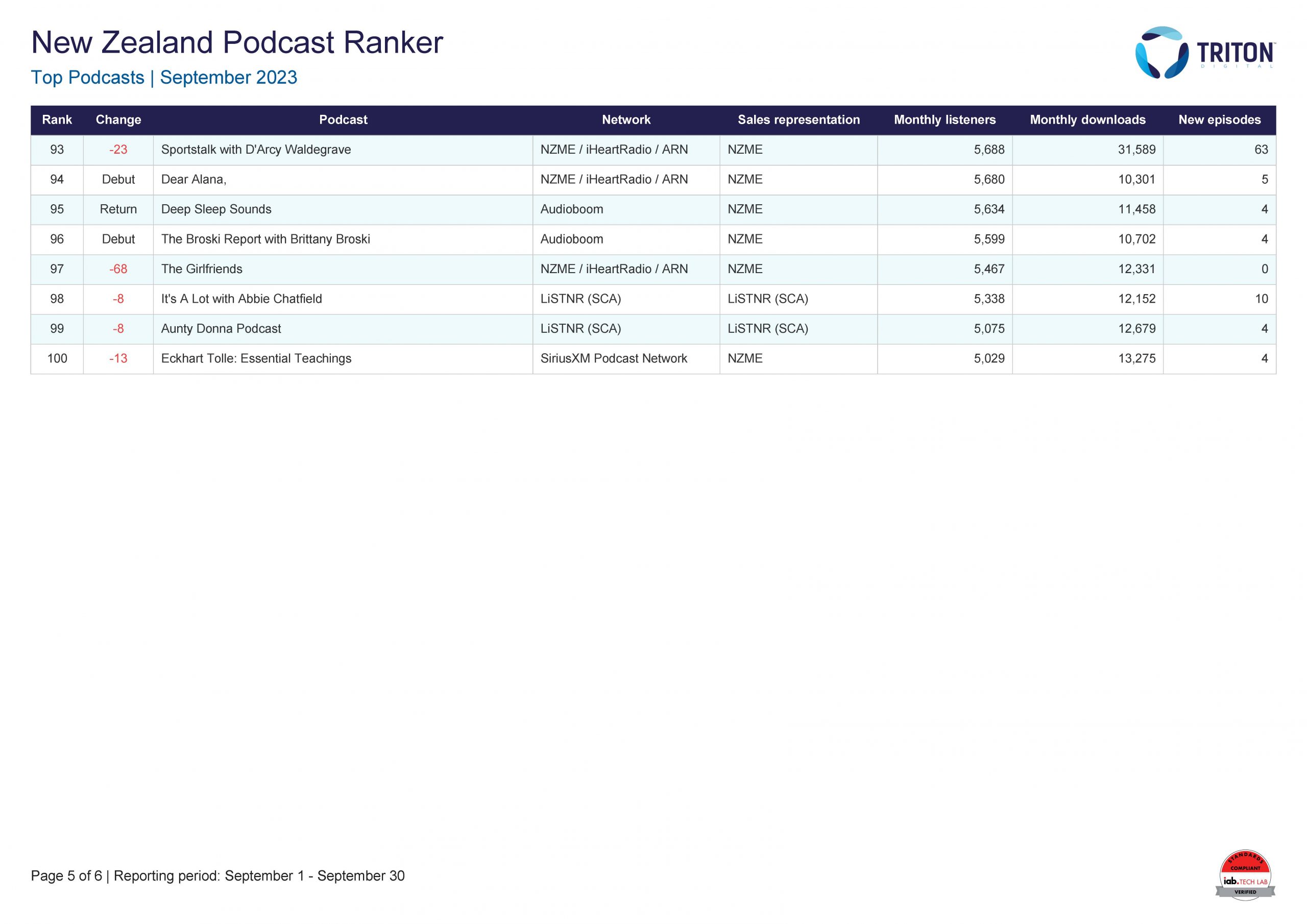The width and height of the screenshot is (1307, 924).
Task: Click monthly listeners value 5,680
Action: point(989,179)
